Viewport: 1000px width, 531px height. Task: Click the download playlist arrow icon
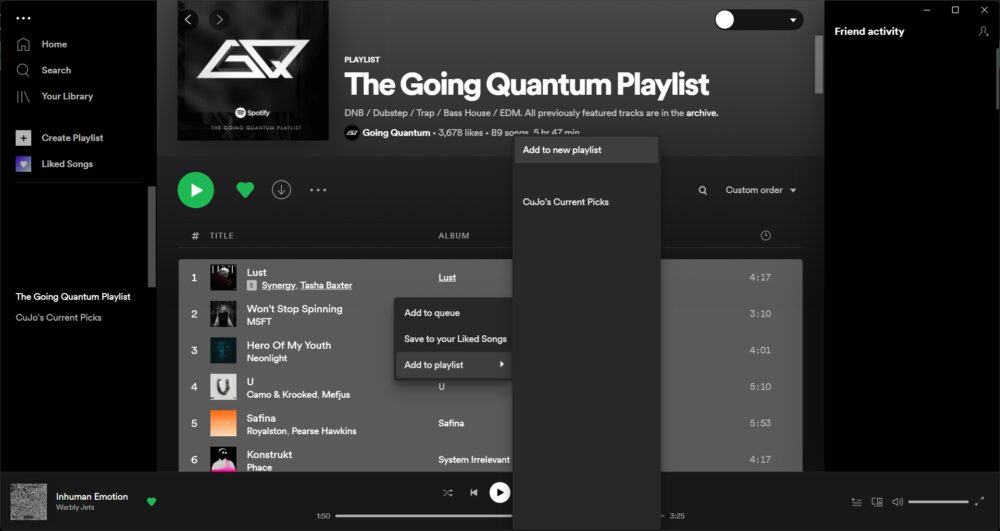tap(281, 190)
